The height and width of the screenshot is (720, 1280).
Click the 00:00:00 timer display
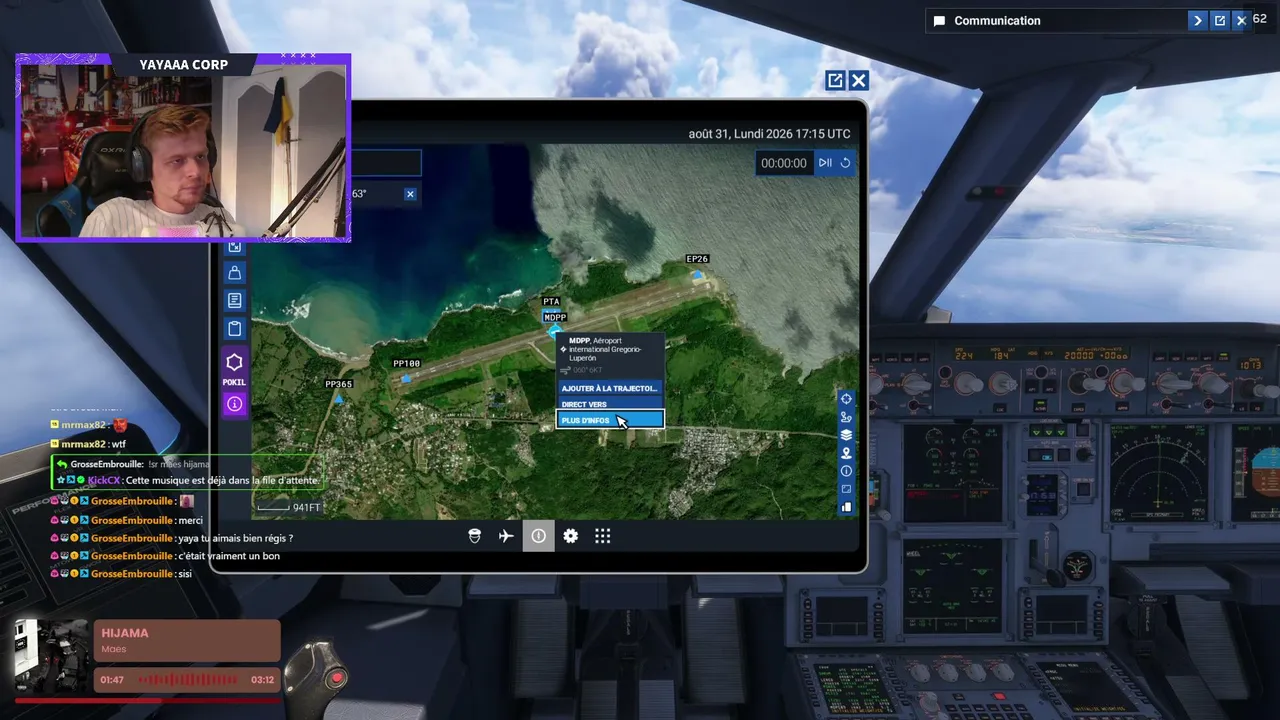point(784,163)
